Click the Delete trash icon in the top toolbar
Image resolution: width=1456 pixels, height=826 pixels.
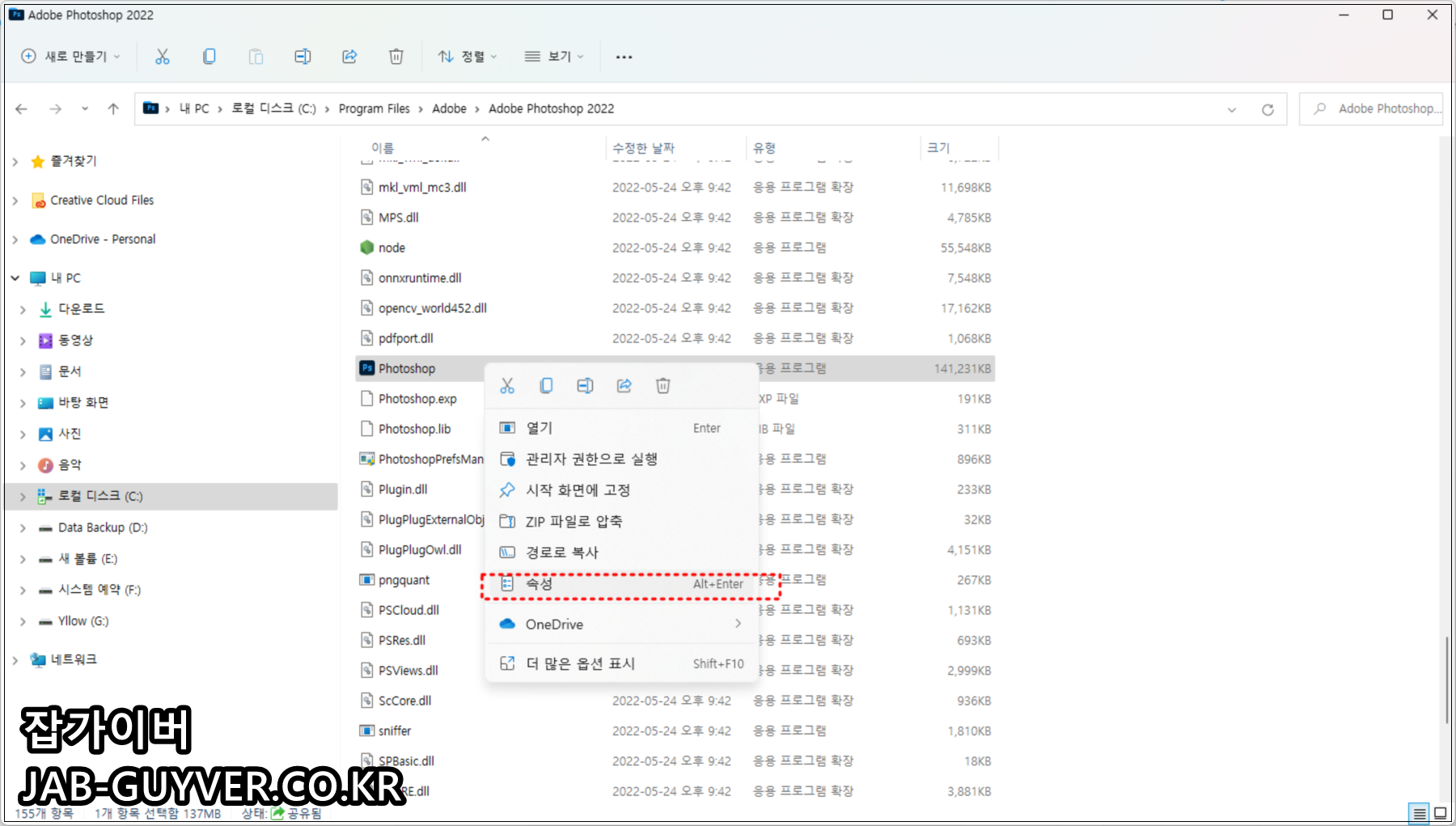pyautogui.click(x=396, y=57)
